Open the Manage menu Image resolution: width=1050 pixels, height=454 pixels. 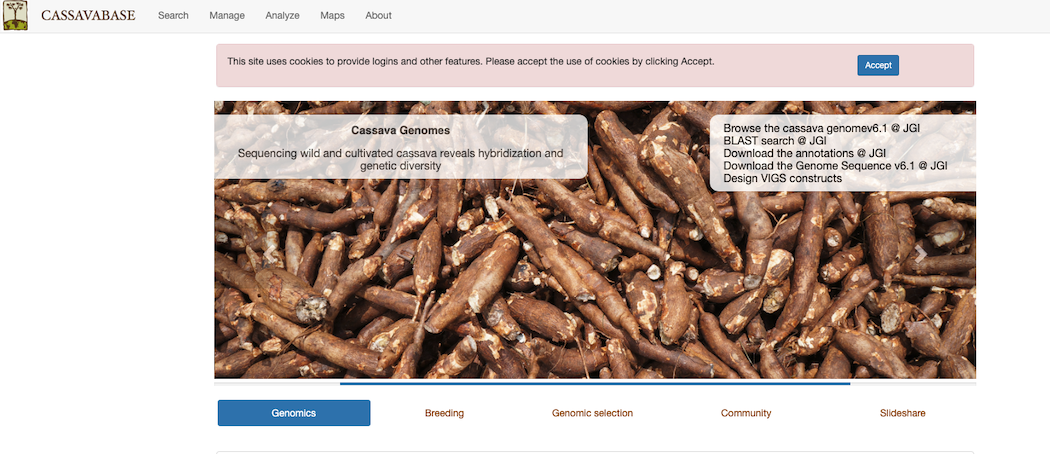click(x=227, y=15)
